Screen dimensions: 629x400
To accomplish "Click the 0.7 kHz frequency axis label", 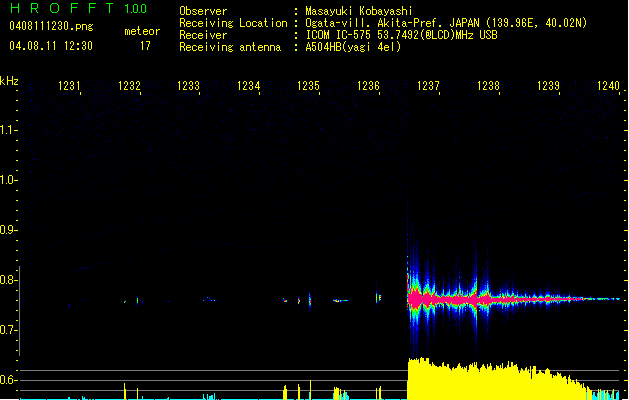I will pos(7,330).
